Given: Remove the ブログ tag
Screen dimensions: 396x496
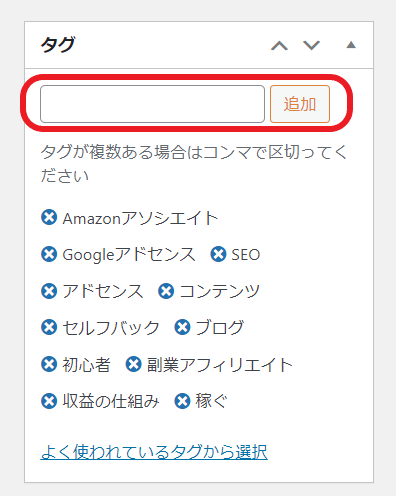Looking at the screenshot, I should [x=182, y=327].
